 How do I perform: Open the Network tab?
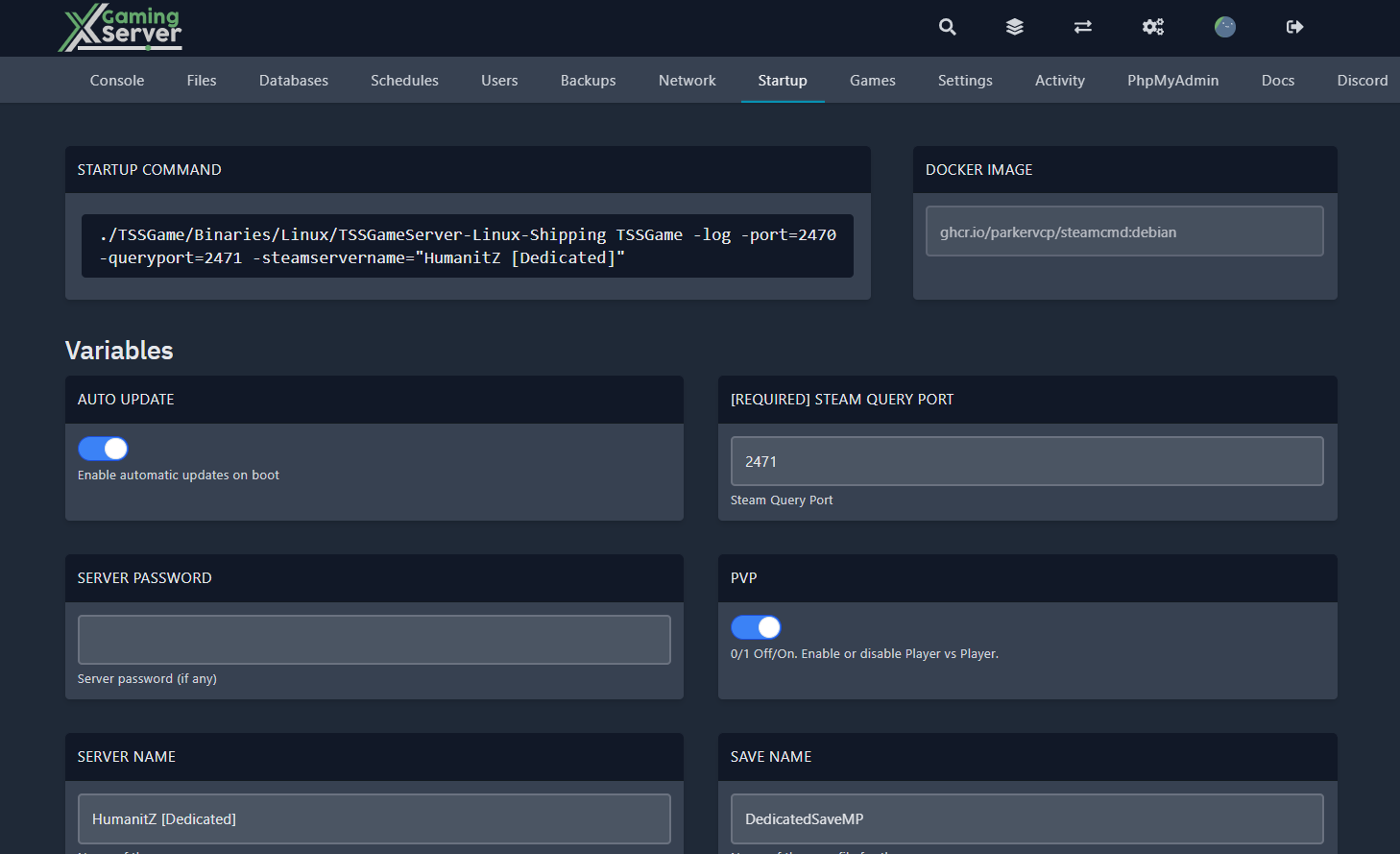tap(687, 80)
